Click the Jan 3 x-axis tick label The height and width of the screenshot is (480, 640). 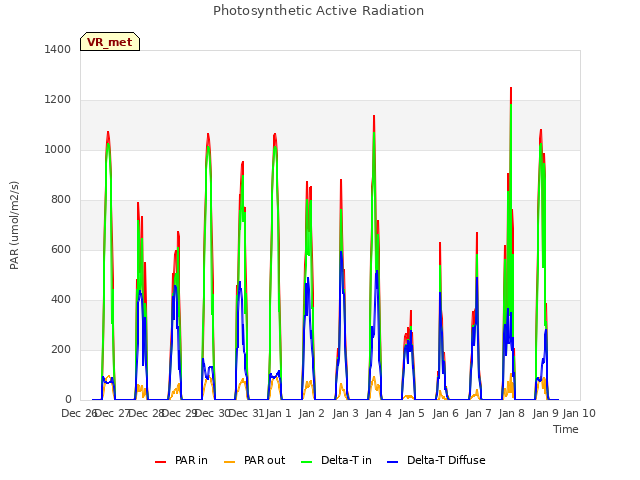345,413
